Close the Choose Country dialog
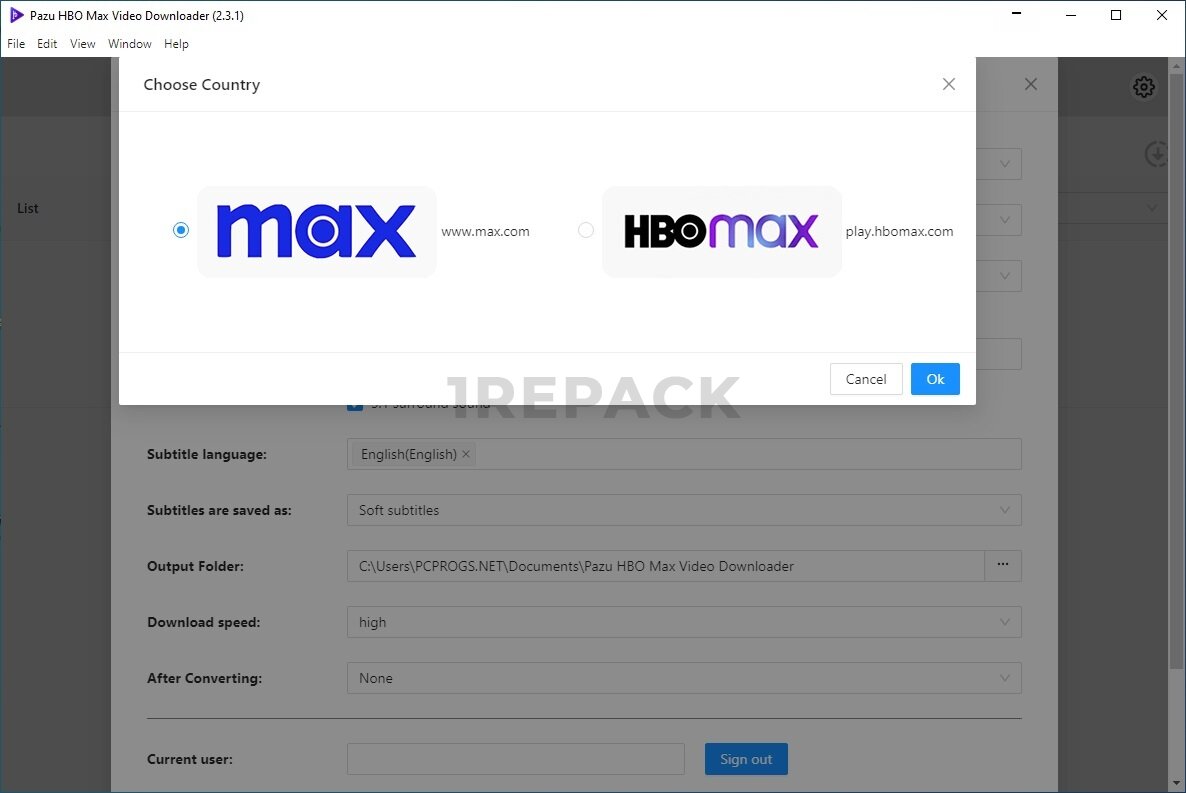1186x793 pixels. click(949, 85)
